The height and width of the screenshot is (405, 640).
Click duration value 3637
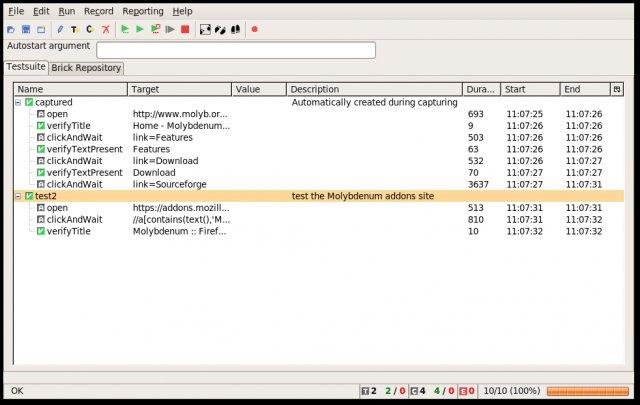[x=478, y=185]
